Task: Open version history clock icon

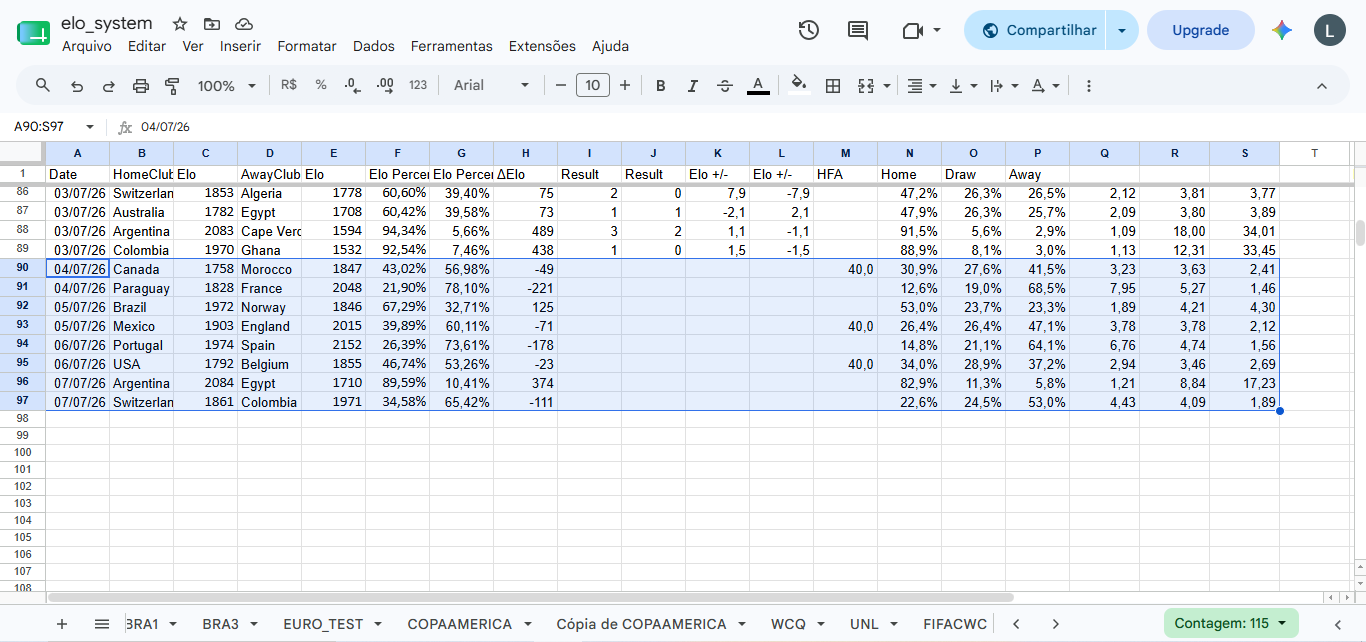Action: [809, 30]
